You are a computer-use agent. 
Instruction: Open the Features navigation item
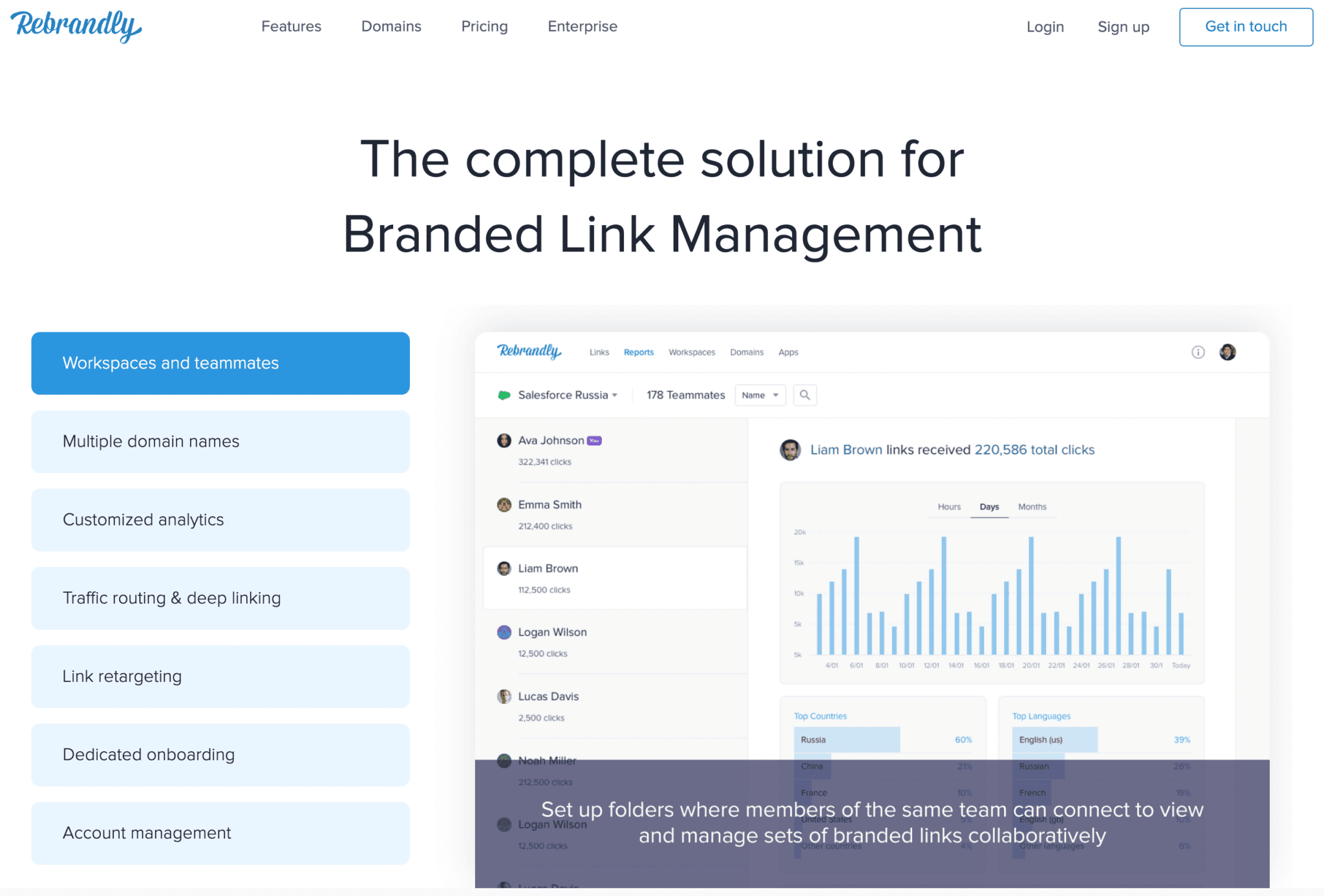291,27
